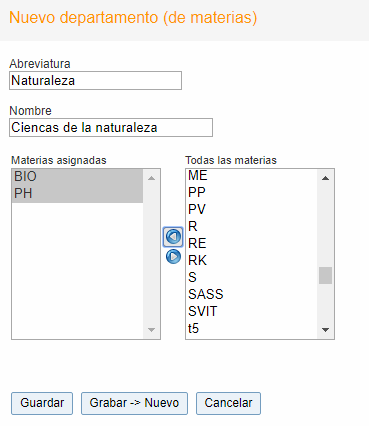Click the right arrow to remove subject
The image size is (369, 426).
pyautogui.click(x=173, y=257)
